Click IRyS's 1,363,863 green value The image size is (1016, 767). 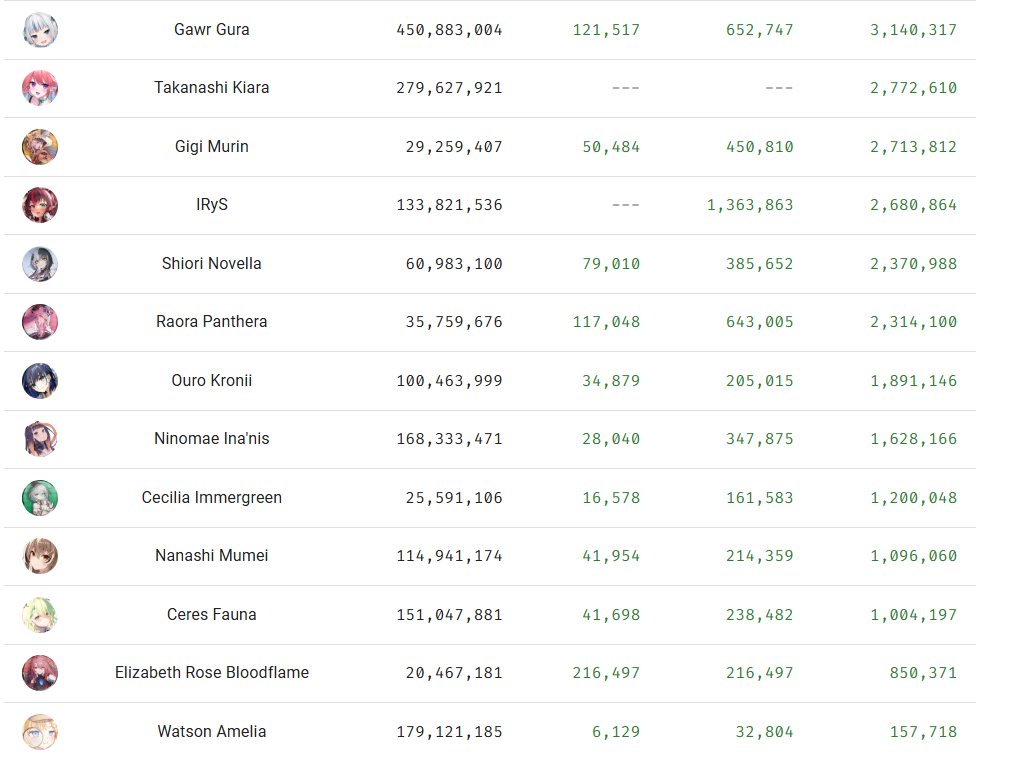750,205
